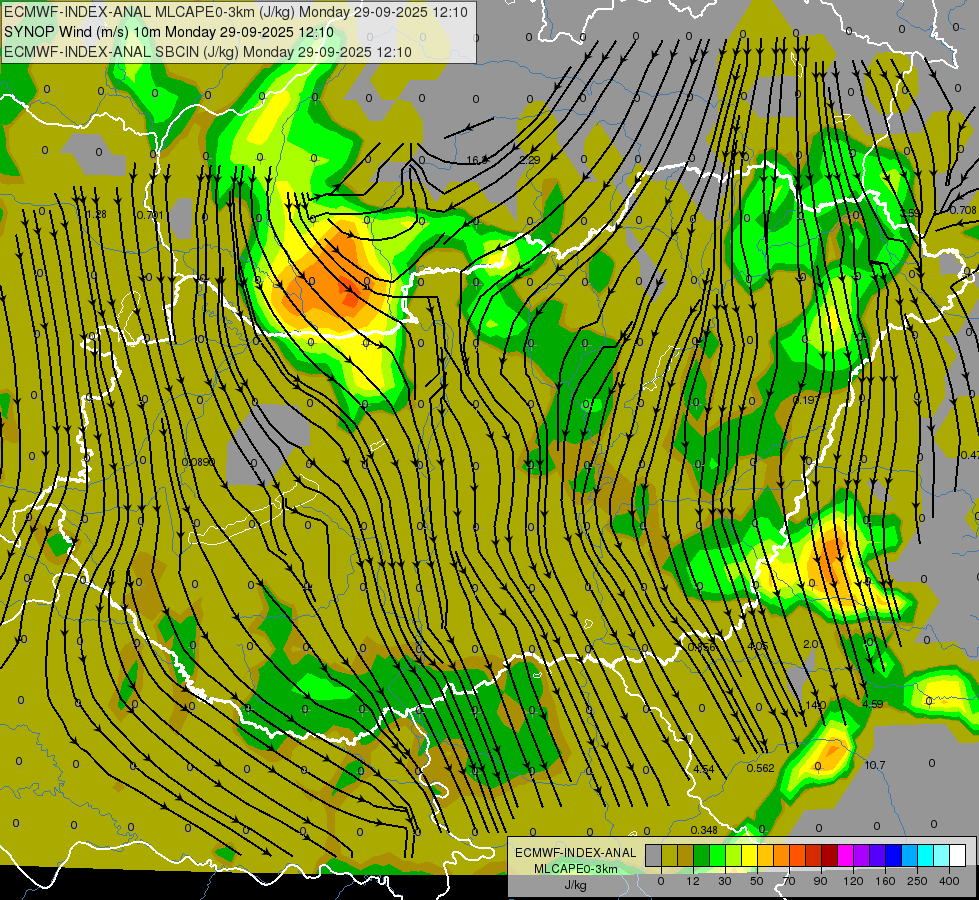Select the pure blue legend swatch

coord(893,855)
